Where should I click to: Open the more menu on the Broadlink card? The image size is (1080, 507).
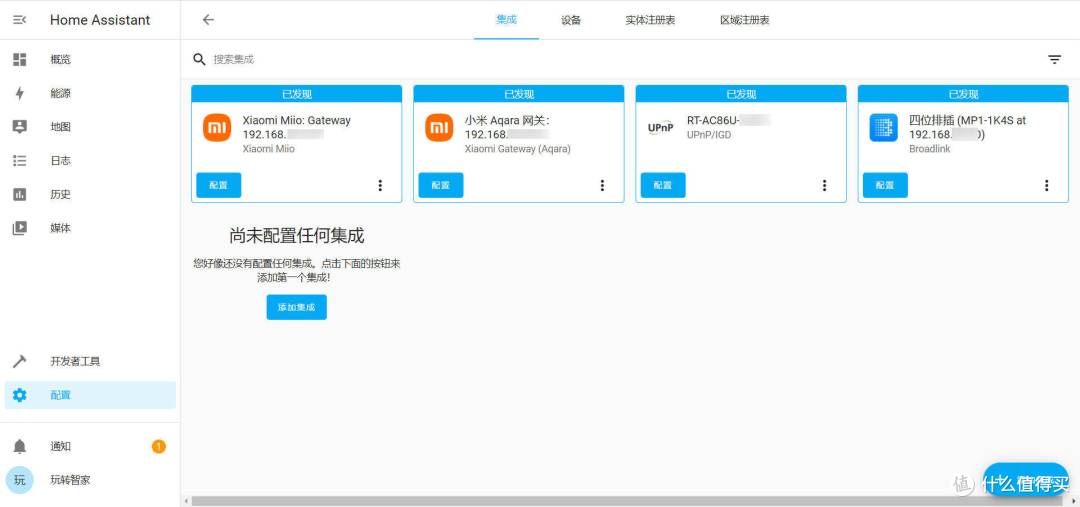tap(1047, 185)
